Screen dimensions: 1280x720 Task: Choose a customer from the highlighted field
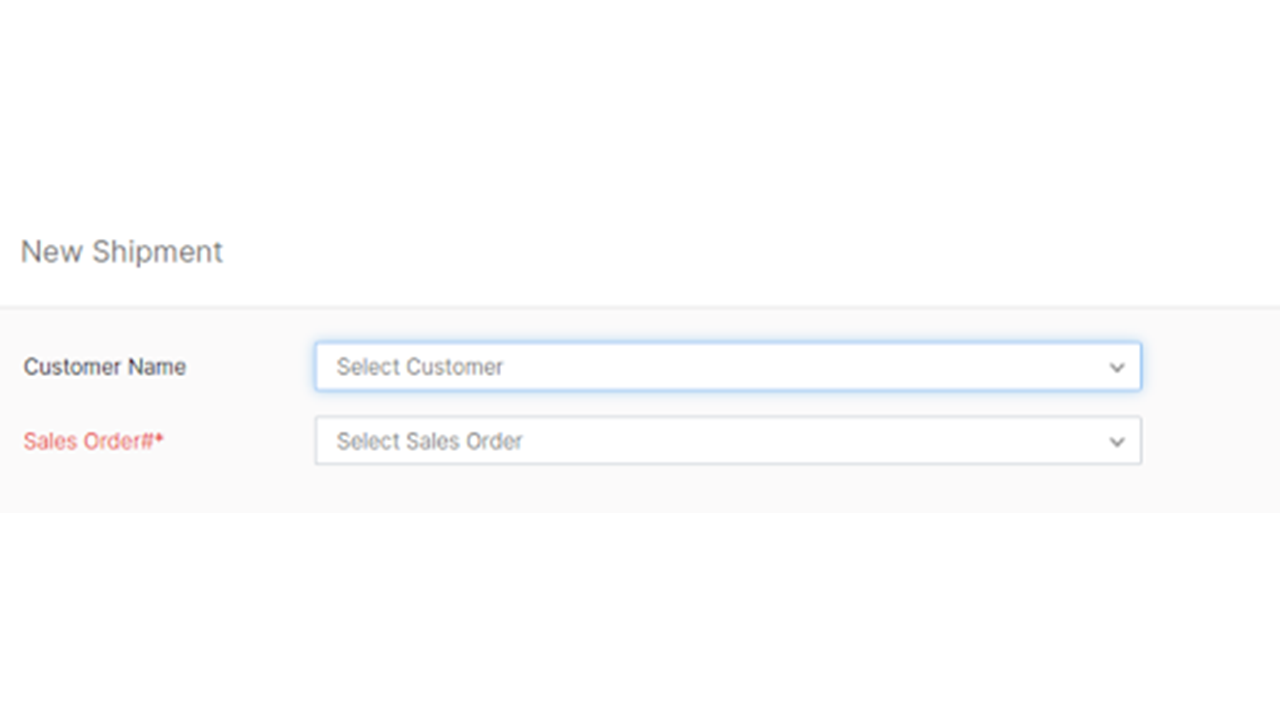[727, 367]
